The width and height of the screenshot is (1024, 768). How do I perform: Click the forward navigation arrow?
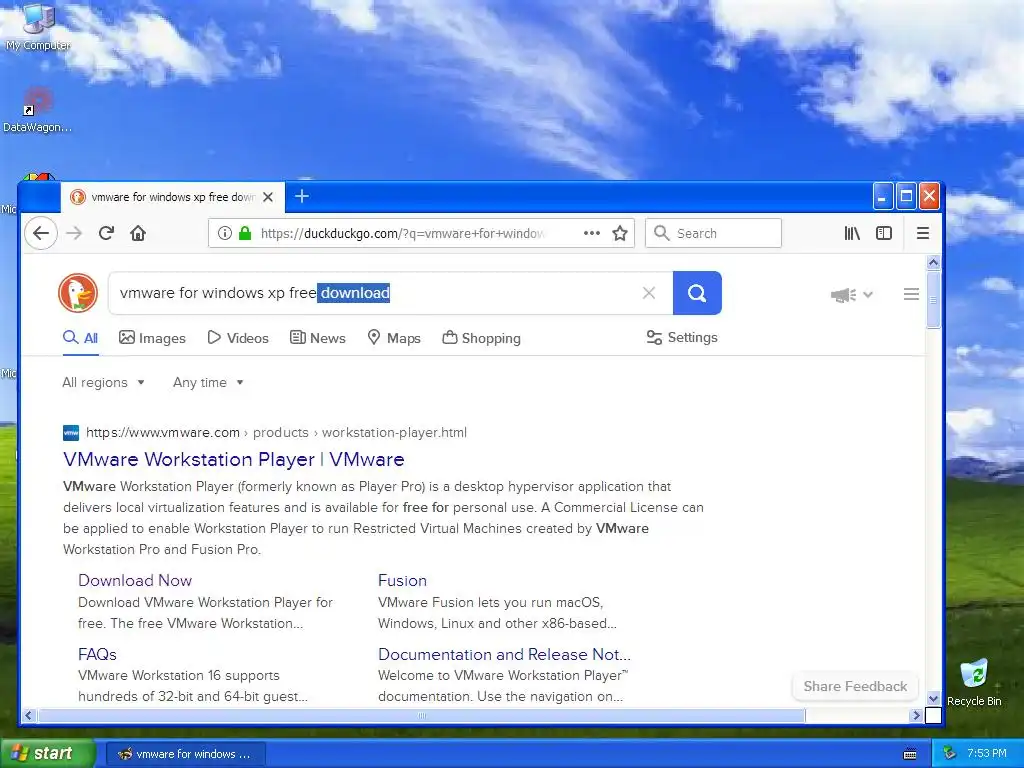click(x=74, y=233)
